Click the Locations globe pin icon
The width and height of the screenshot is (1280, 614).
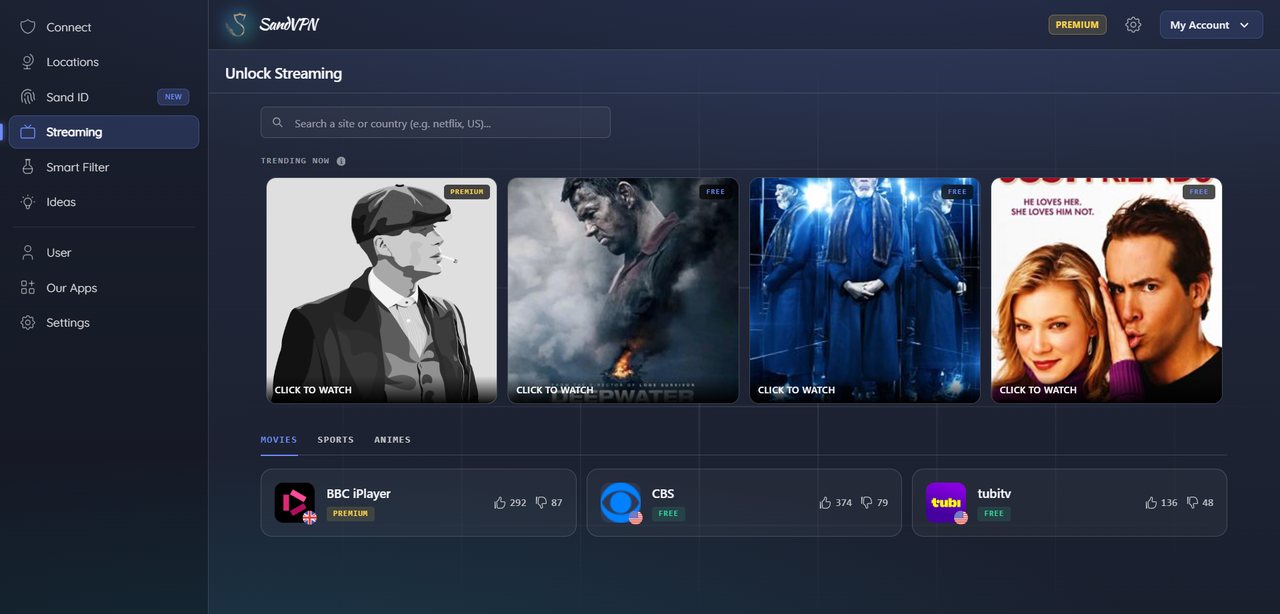[28, 62]
